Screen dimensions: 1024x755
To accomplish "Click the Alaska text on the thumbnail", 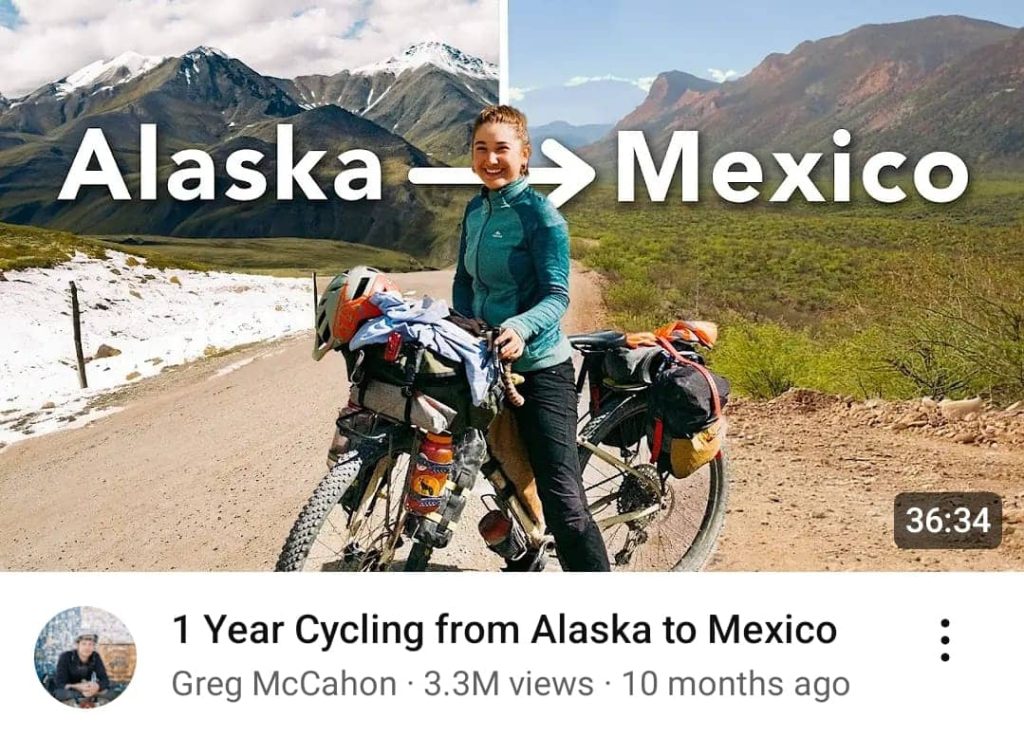I will (x=220, y=164).
